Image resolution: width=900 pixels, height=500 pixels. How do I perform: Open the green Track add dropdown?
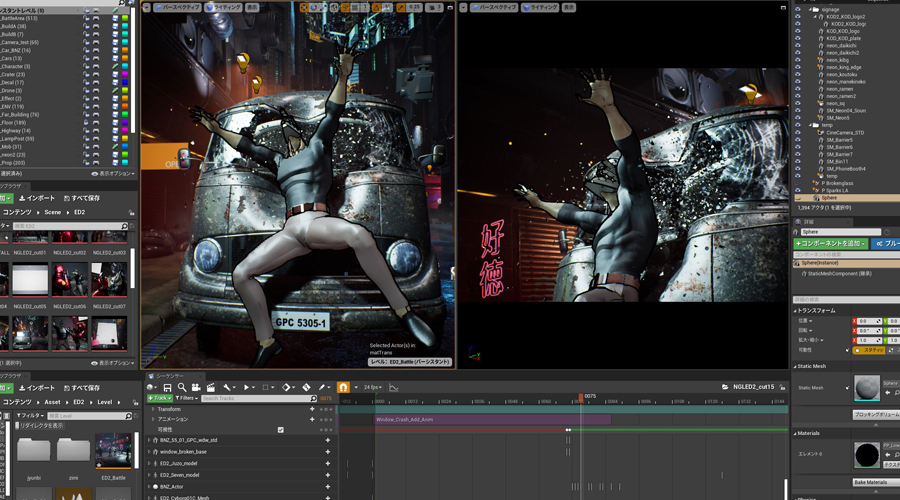pyautogui.click(x=159, y=398)
